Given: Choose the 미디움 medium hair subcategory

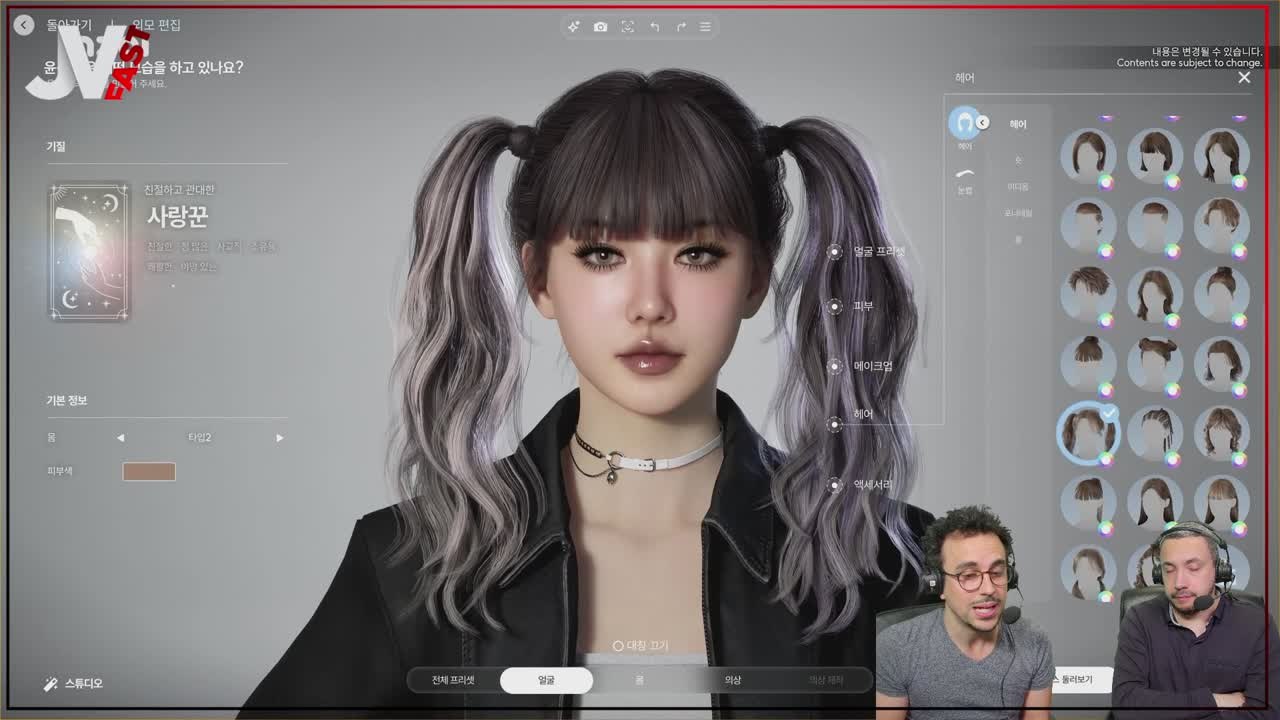Looking at the screenshot, I should click(1018, 187).
